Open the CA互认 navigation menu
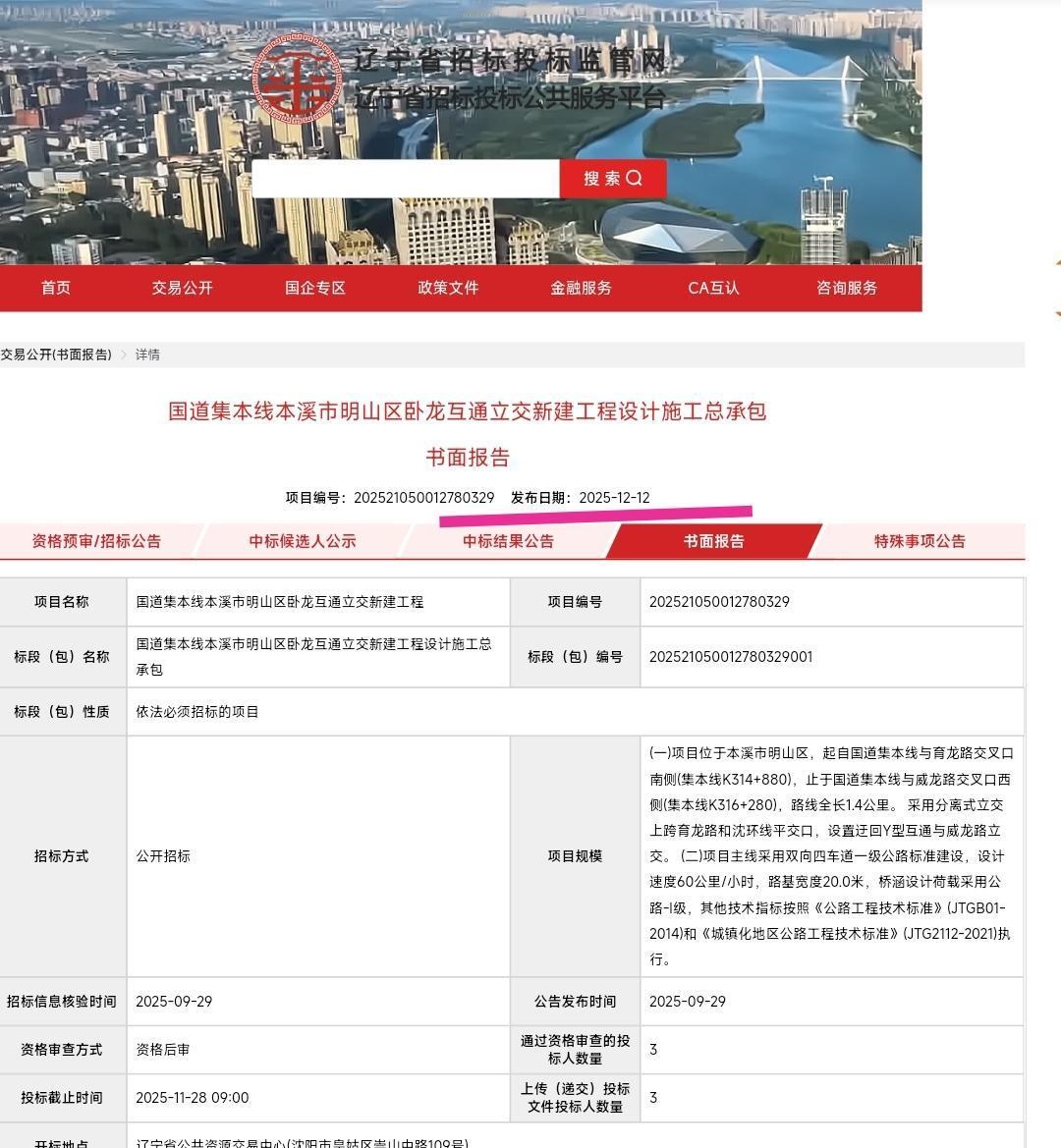The height and width of the screenshot is (1148, 1061). coord(712,288)
